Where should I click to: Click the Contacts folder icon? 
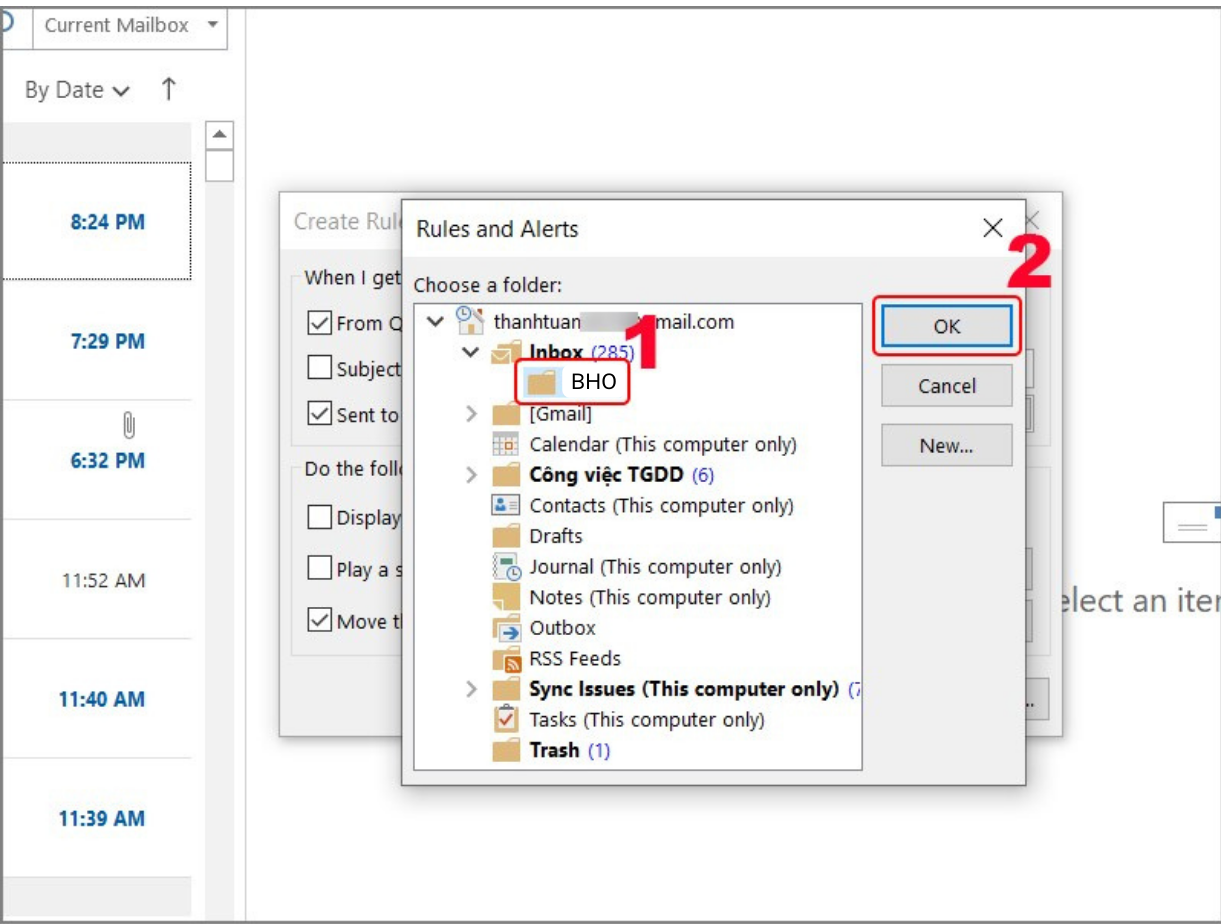click(x=506, y=506)
